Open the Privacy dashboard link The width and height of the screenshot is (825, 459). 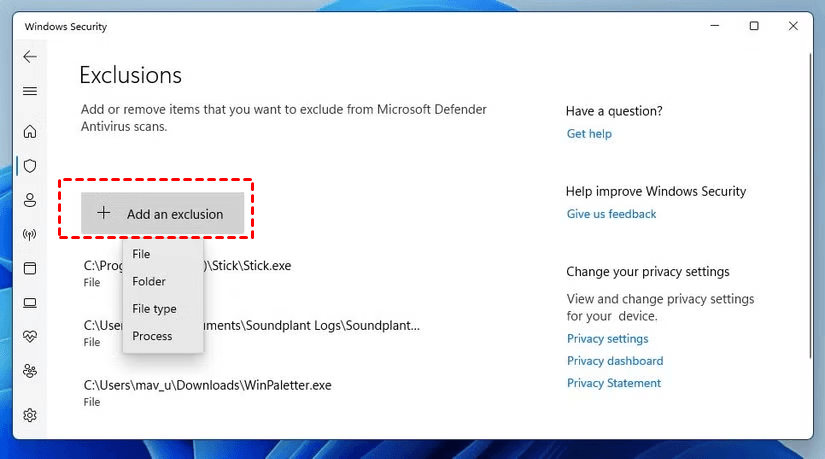(614, 361)
